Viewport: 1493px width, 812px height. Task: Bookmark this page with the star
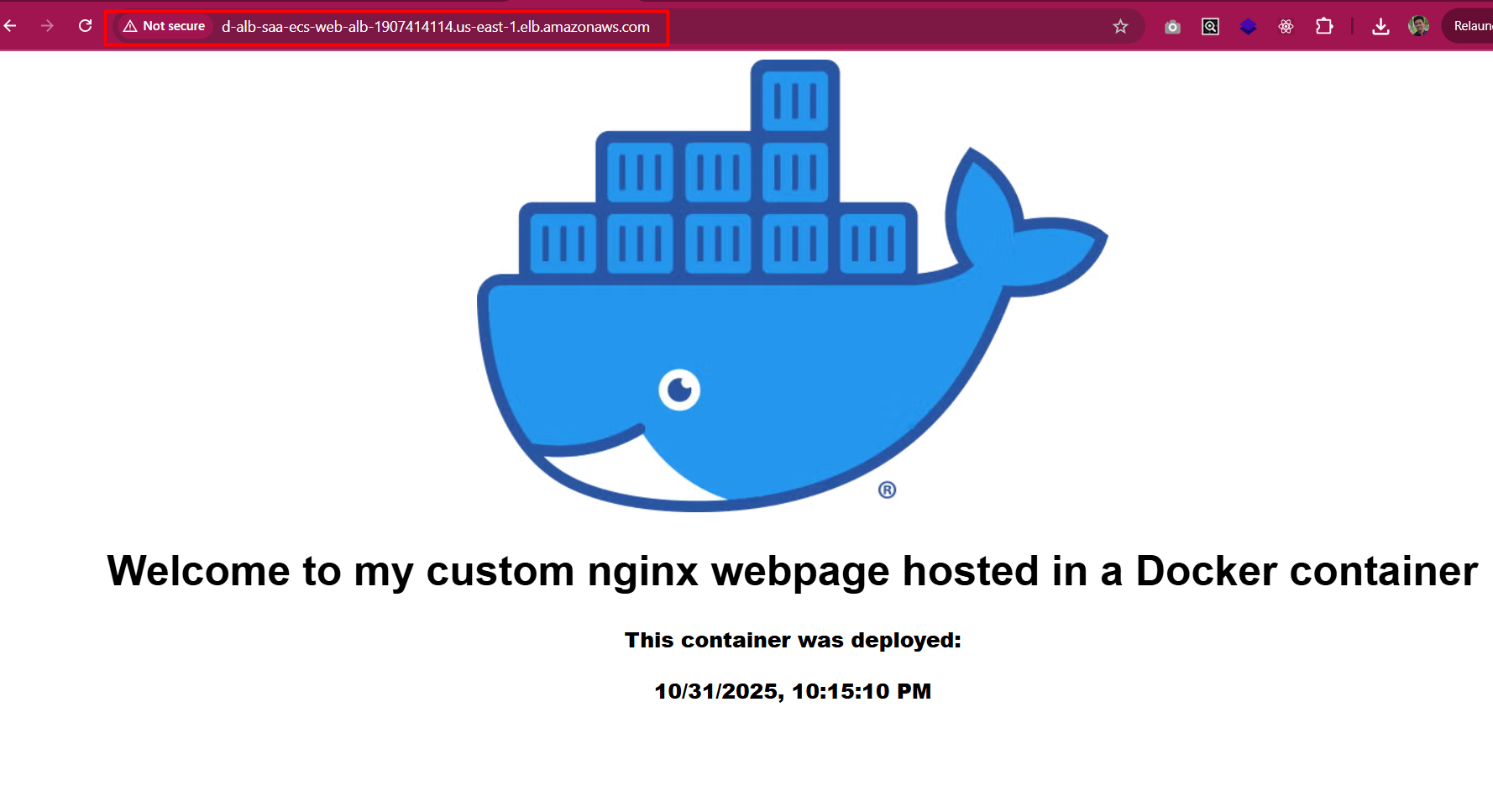tap(1120, 27)
